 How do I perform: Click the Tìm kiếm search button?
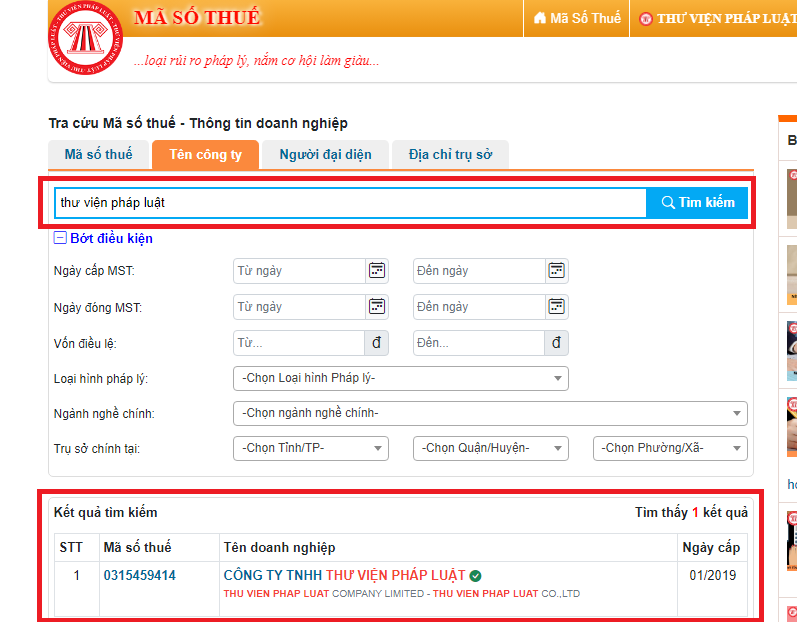click(x=697, y=203)
